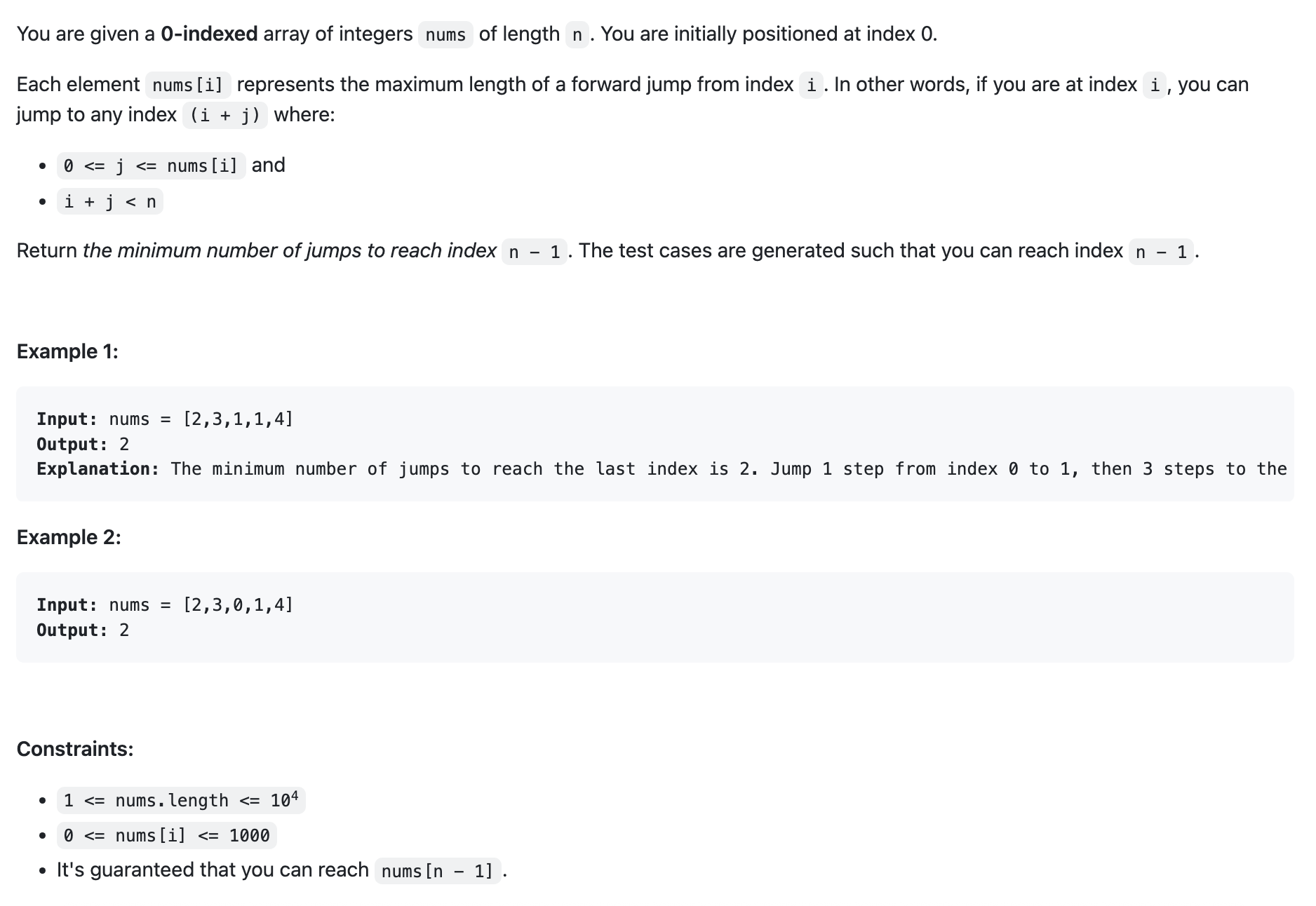Image resolution: width=1316 pixels, height=906 pixels.
Task: Click the 'Explanation:' label in Example 1
Action: point(98,468)
